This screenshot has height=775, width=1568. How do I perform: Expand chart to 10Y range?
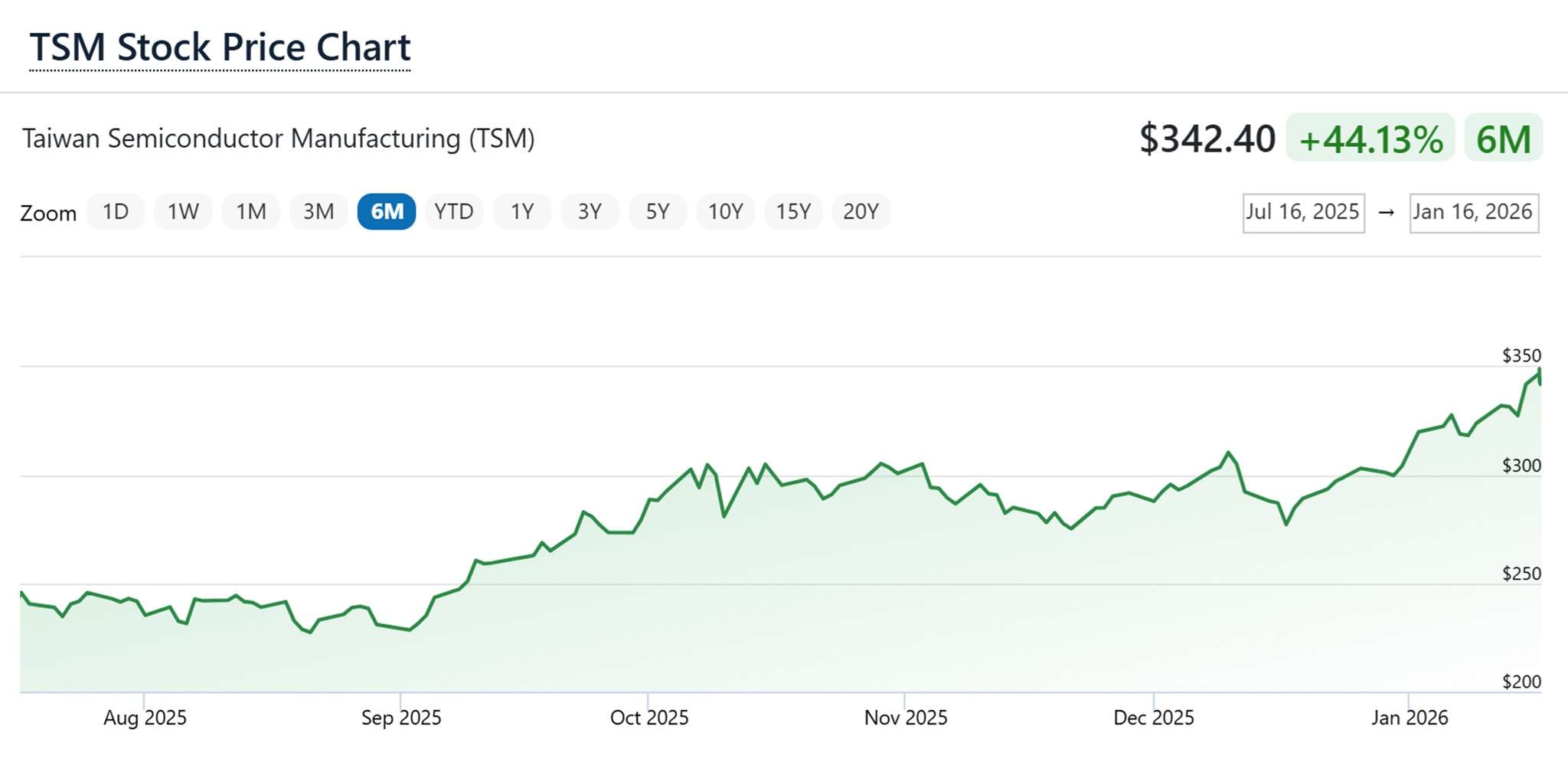(x=725, y=212)
